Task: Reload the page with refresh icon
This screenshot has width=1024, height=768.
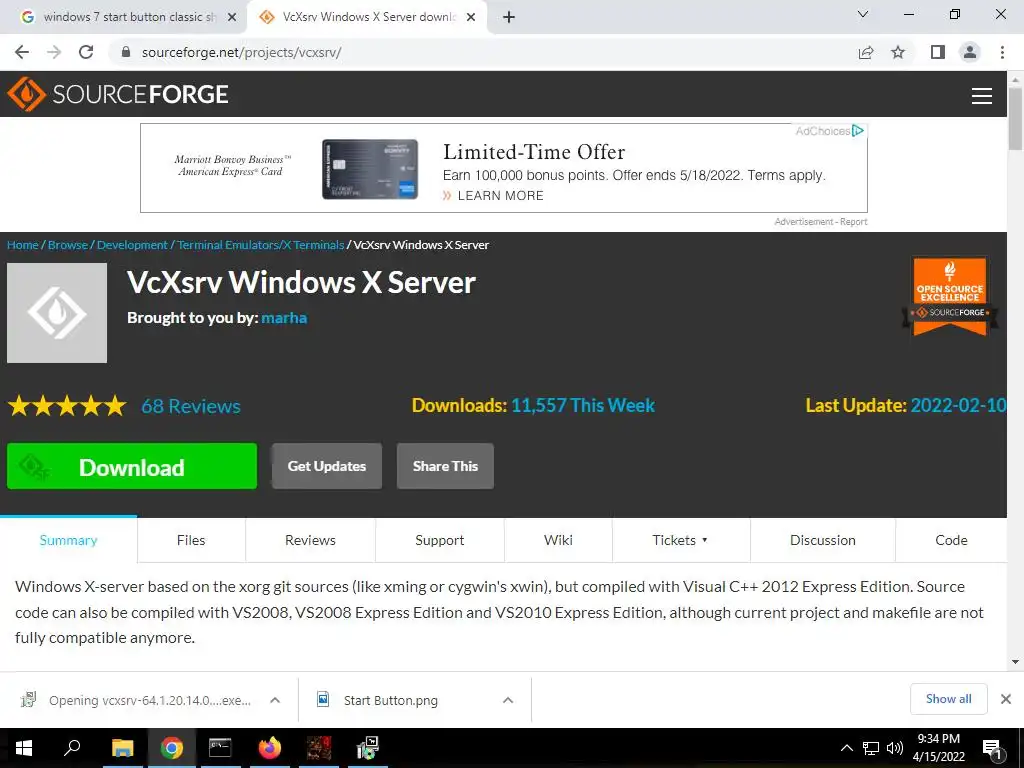Action: point(86,52)
